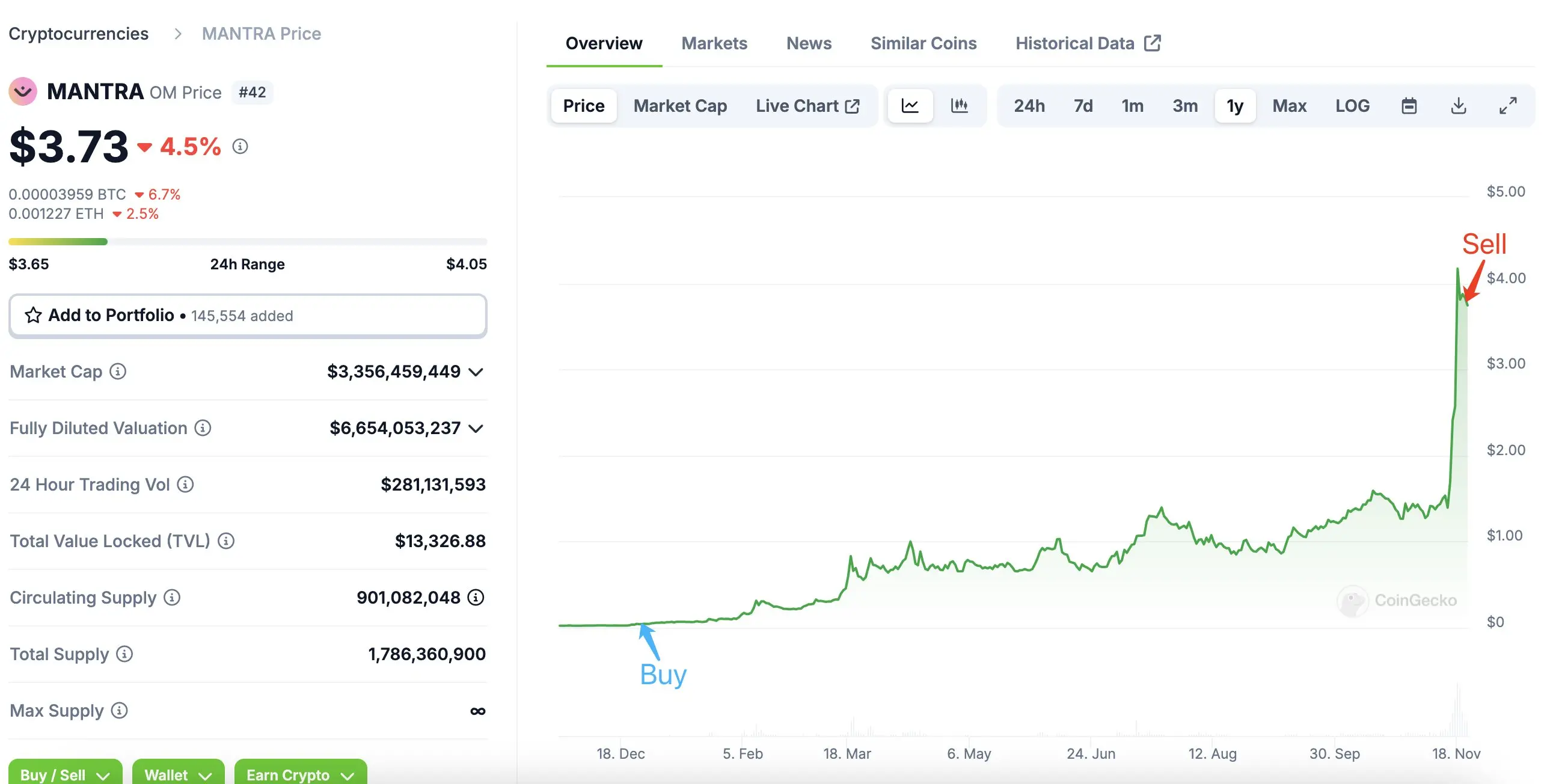
Task: Open the Buy / Sell dropdown
Action: (x=65, y=774)
